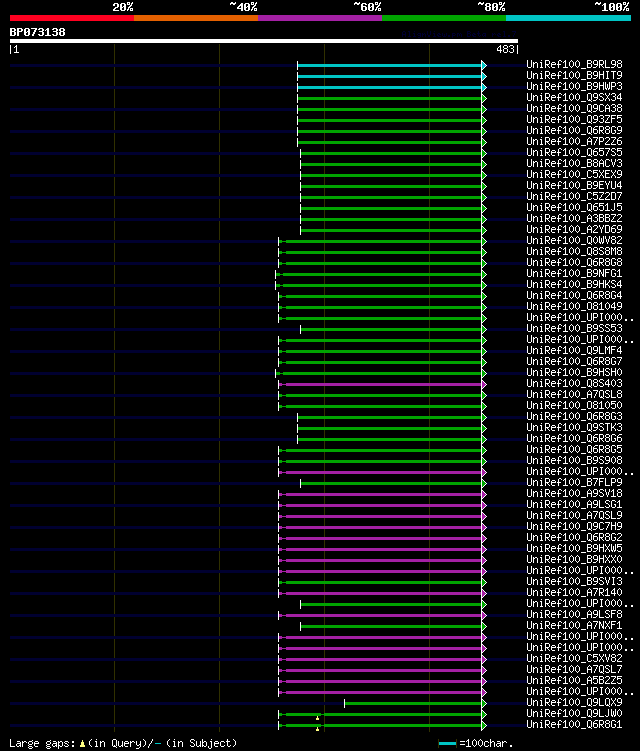Click hit label UniRef100_B9EYU4
The height and width of the screenshot is (751, 640).
pos(574,185)
